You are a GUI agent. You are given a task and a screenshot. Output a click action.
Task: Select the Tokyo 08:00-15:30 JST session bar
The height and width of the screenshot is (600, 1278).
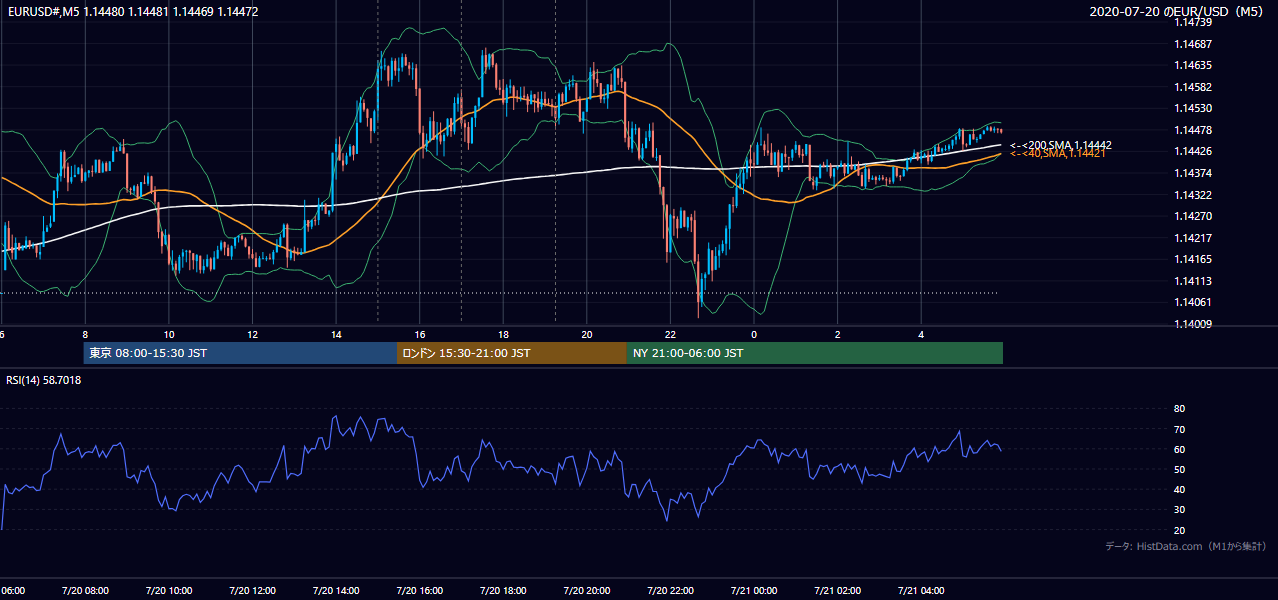coord(241,353)
